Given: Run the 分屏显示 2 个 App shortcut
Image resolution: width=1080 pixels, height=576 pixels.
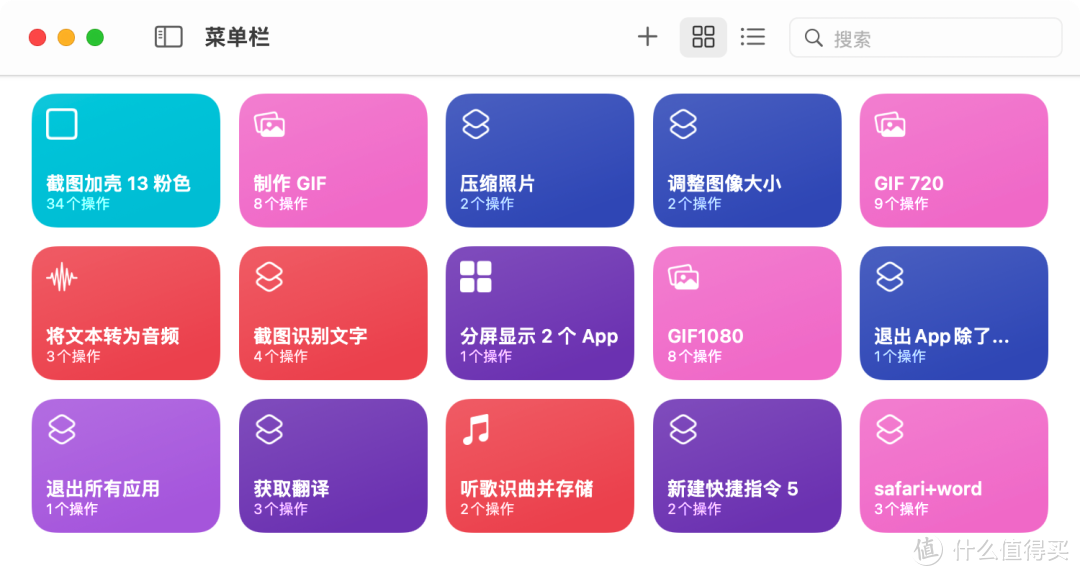Looking at the screenshot, I should click(x=540, y=313).
